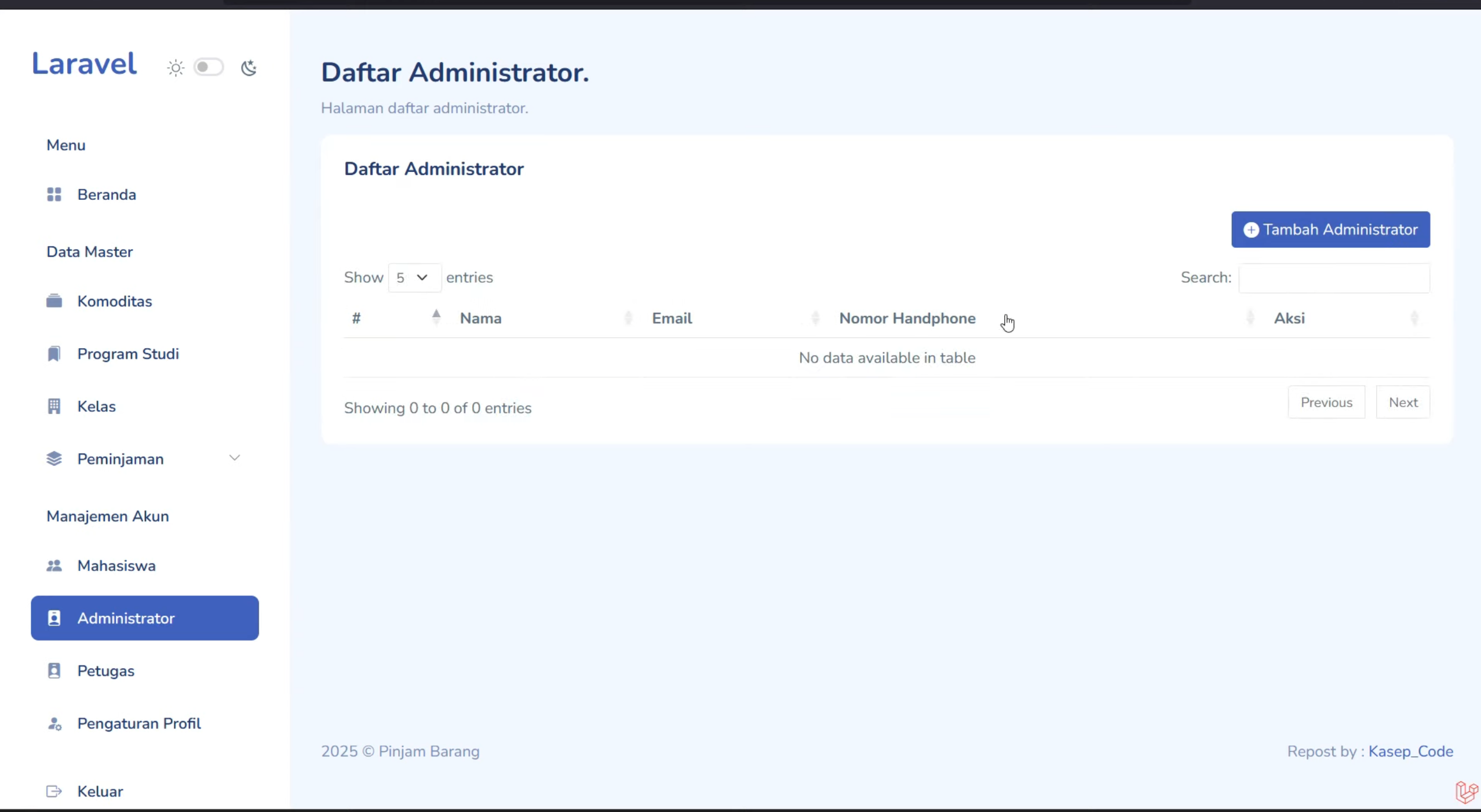The width and height of the screenshot is (1481, 812).
Task: Focus the Search input field
Action: pos(1334,278)
